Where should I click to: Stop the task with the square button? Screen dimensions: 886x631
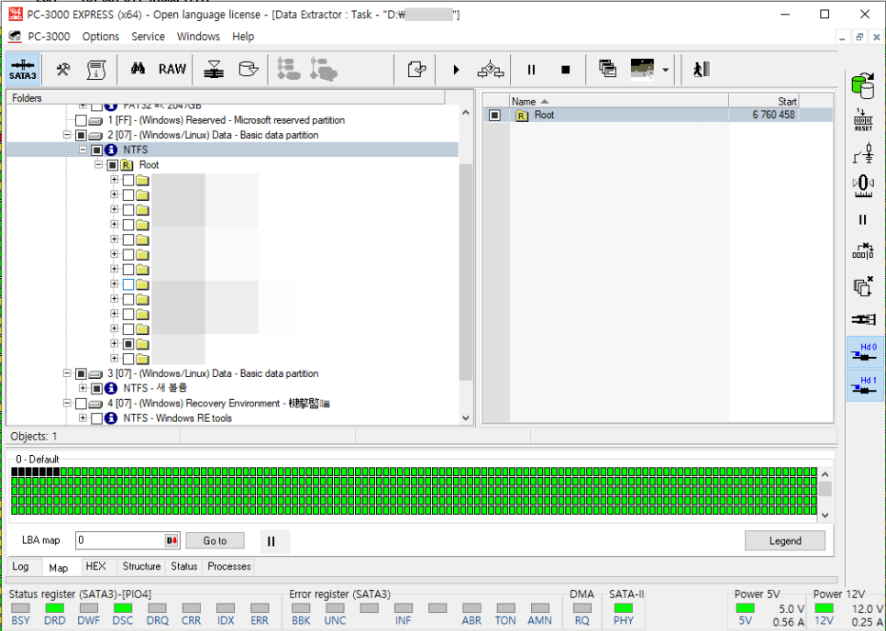pyautogui.click(x=565, y=69)
